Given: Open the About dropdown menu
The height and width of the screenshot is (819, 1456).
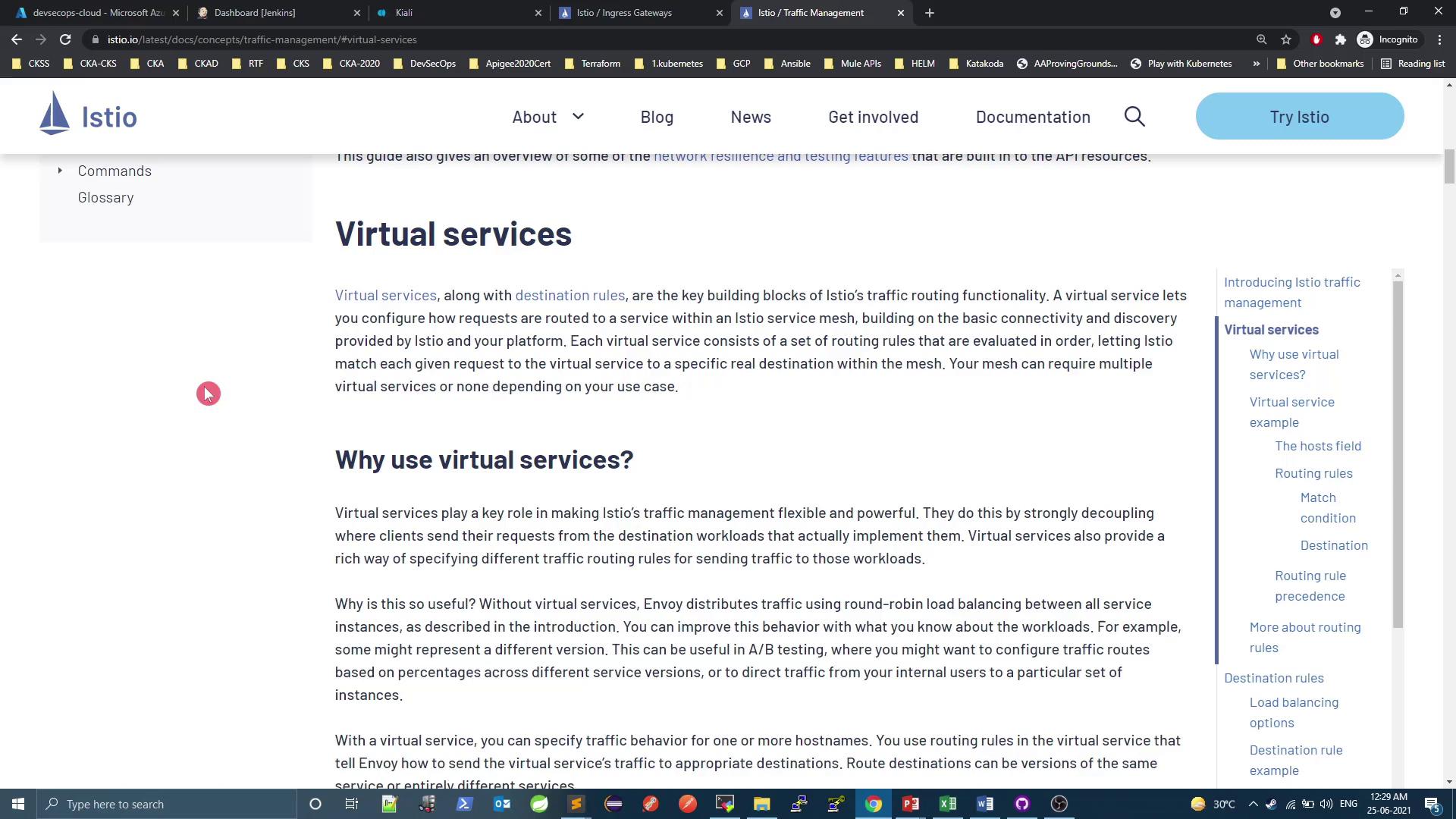Looking at the screenshot, I should 548,117.
